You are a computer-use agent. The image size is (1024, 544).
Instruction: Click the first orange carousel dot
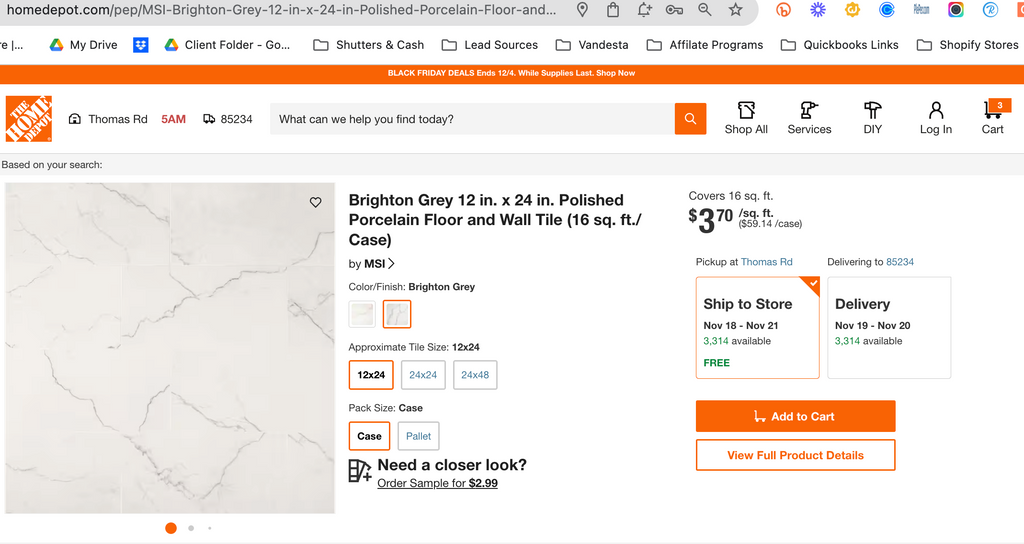(171, 528)
